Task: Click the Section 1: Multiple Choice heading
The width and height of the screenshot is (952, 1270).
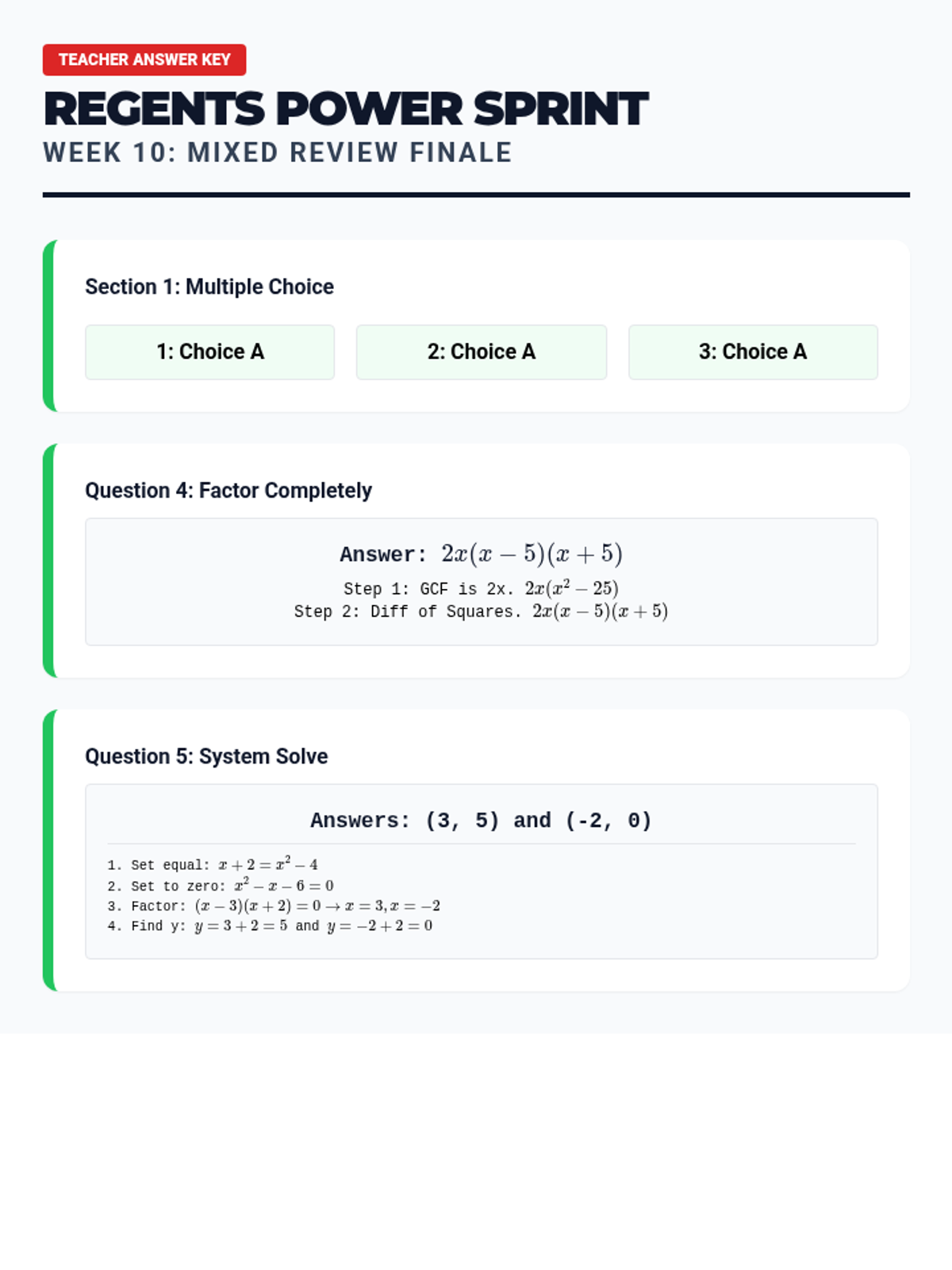Action: point(209,287)
